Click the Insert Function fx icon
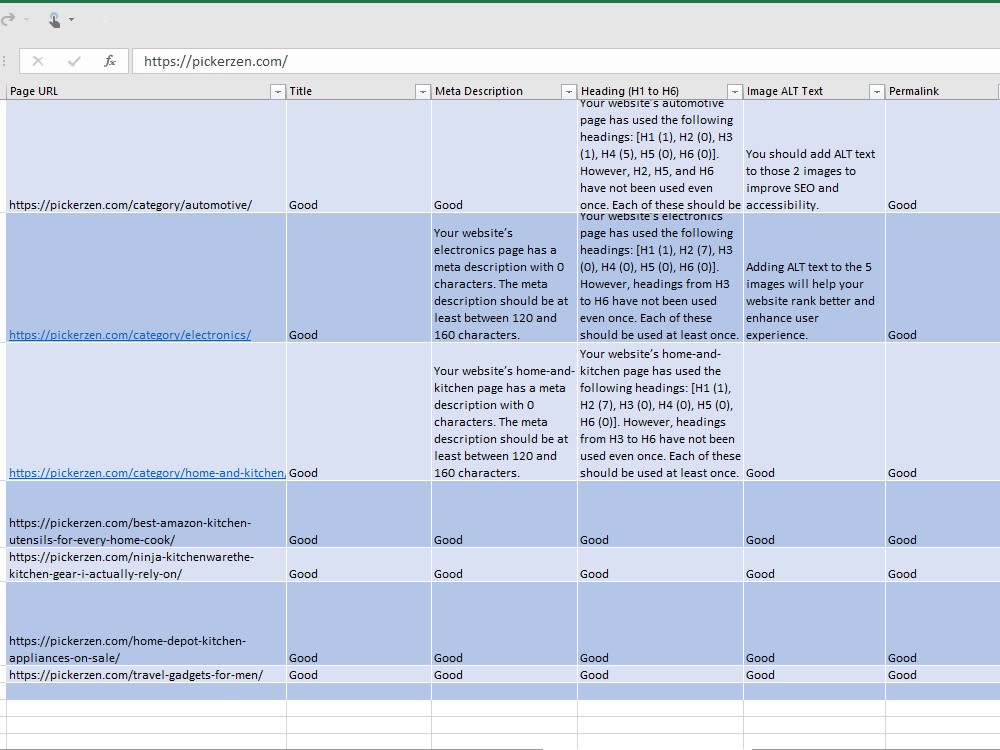Viewport: 1000px width, 750px height. [110, 61]
